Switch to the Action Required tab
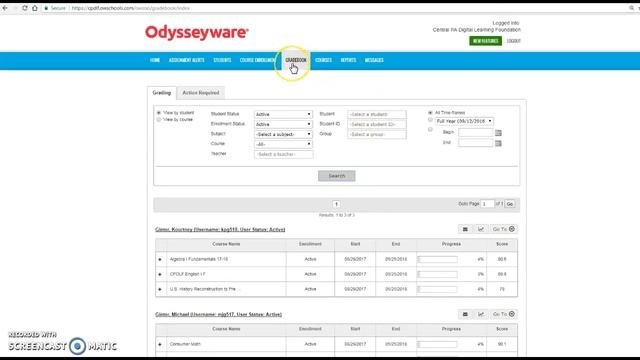Screen dimensions: 640x360 coord(200,93)
